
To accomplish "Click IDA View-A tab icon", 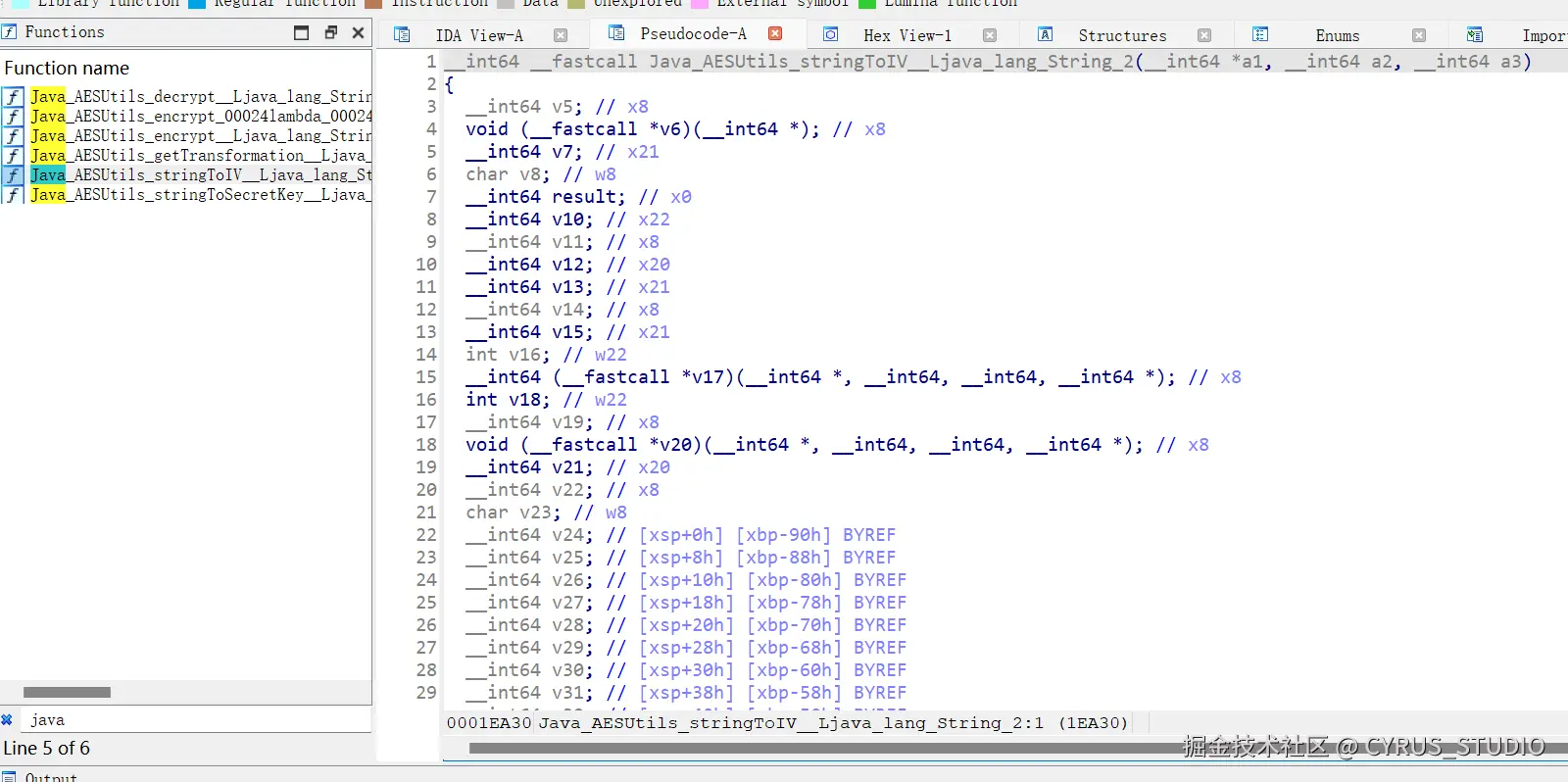I will coord(402,34).
